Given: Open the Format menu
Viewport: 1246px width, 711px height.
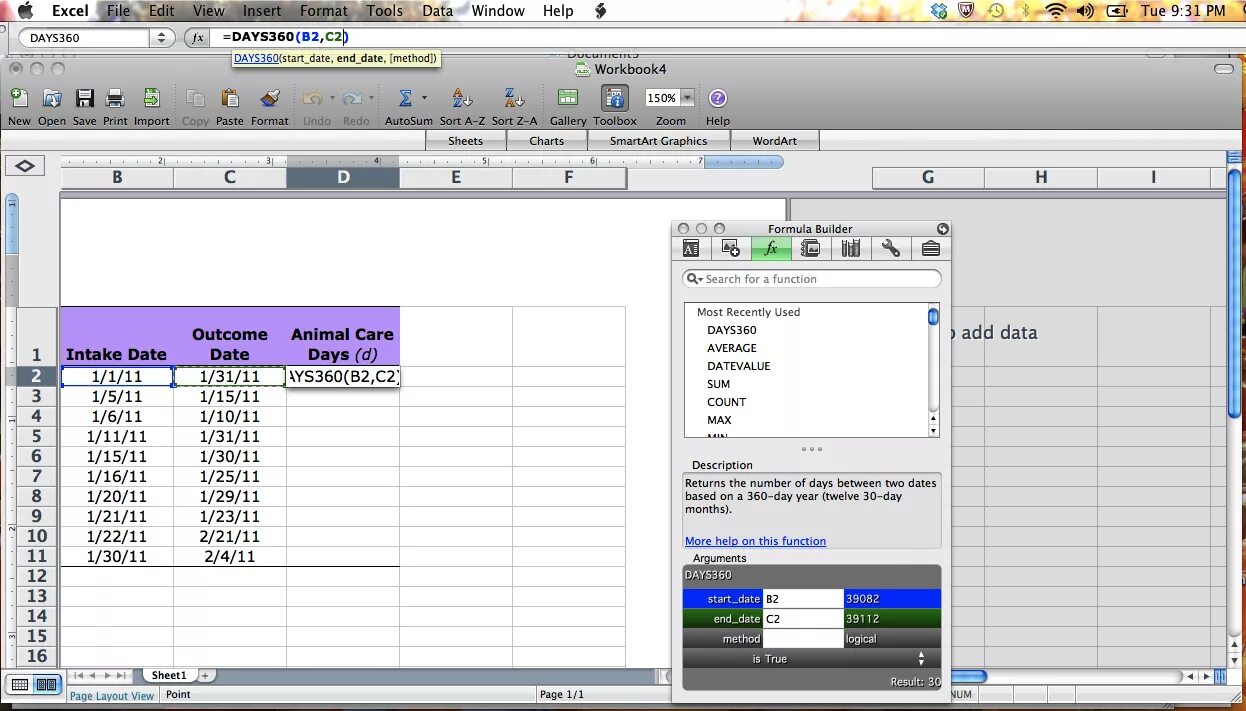Looking at the screenshot, I should pos(324,11).
